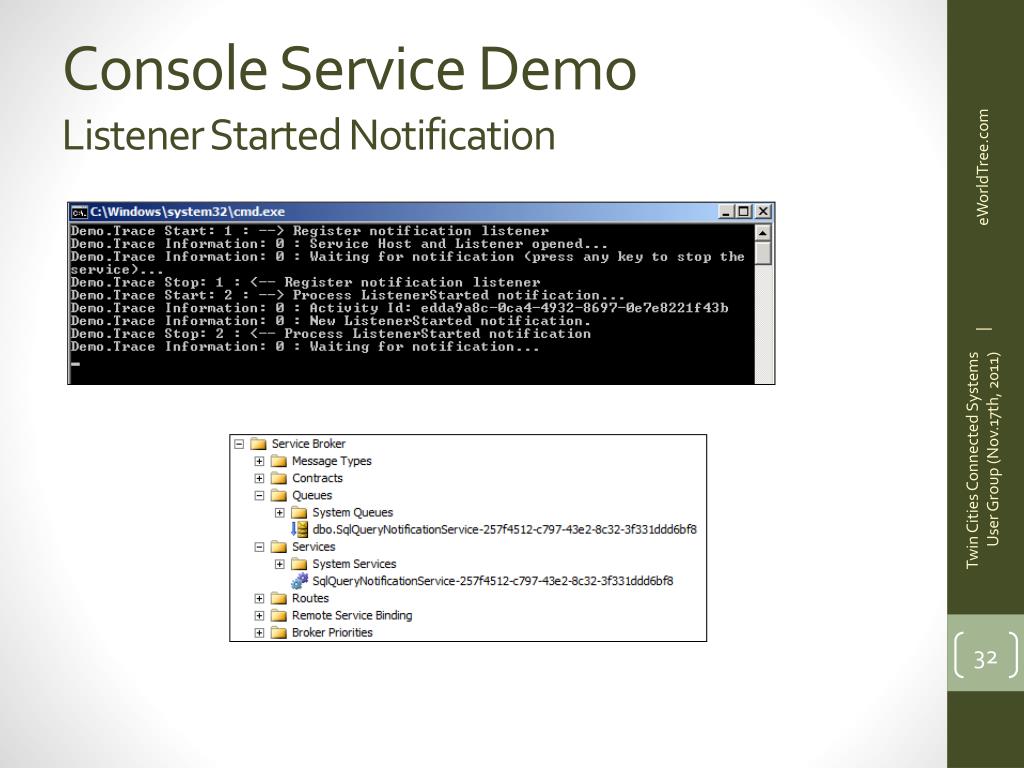The image size is (1024, 768).
Task: Click the System Services folder icon
Action: (x=299, y=564)
